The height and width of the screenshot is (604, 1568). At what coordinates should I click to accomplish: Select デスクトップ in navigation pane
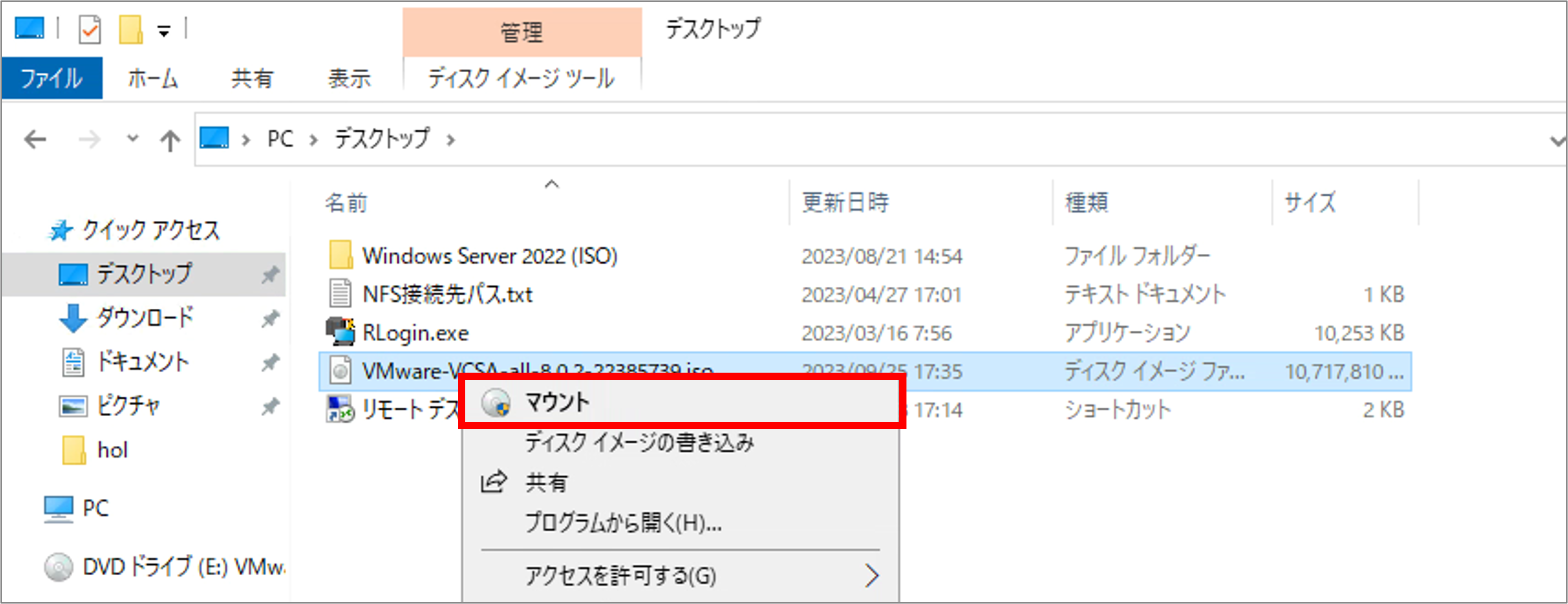144,274
